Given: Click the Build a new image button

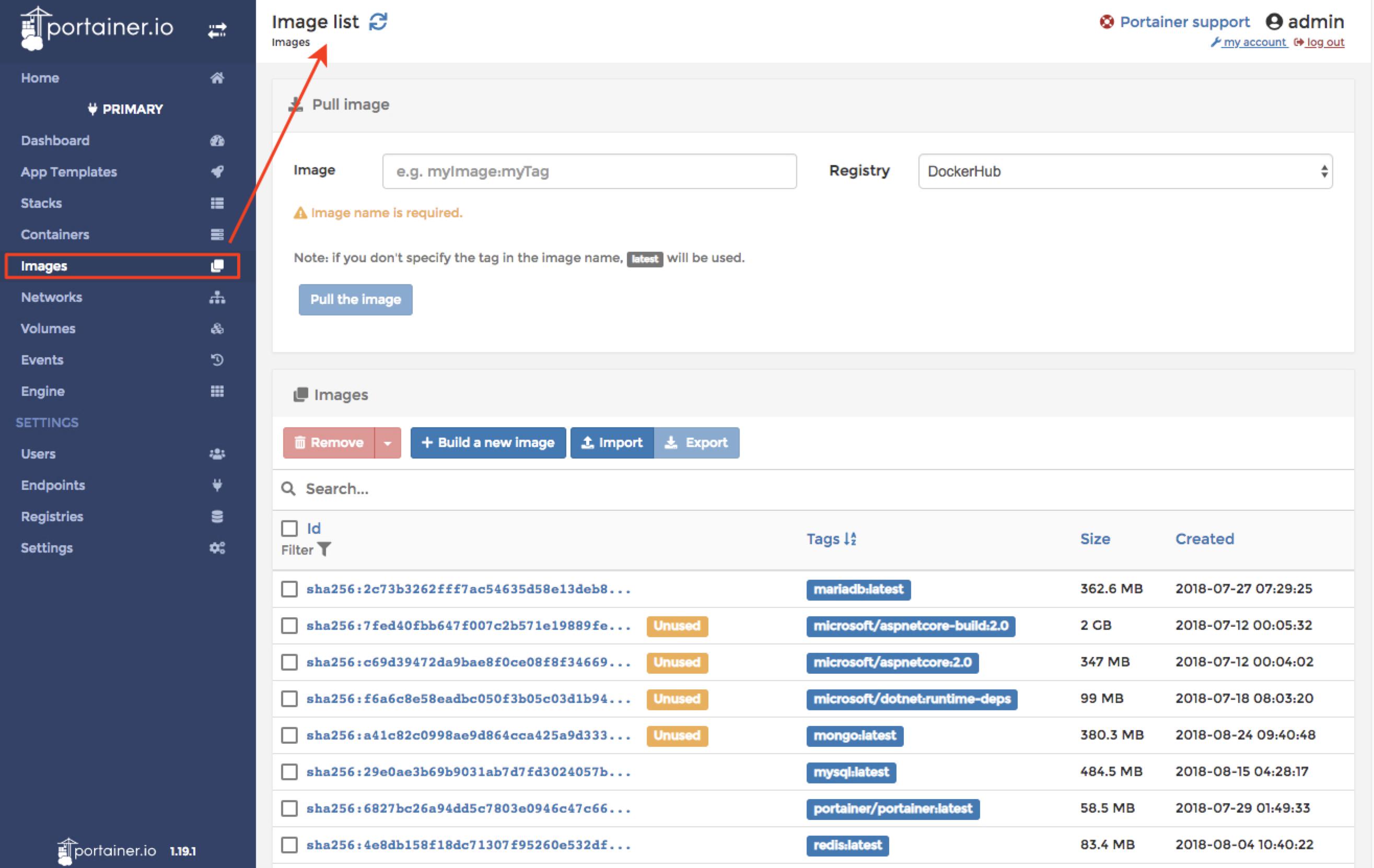Looking at the screenshot, I should [486, 441].
